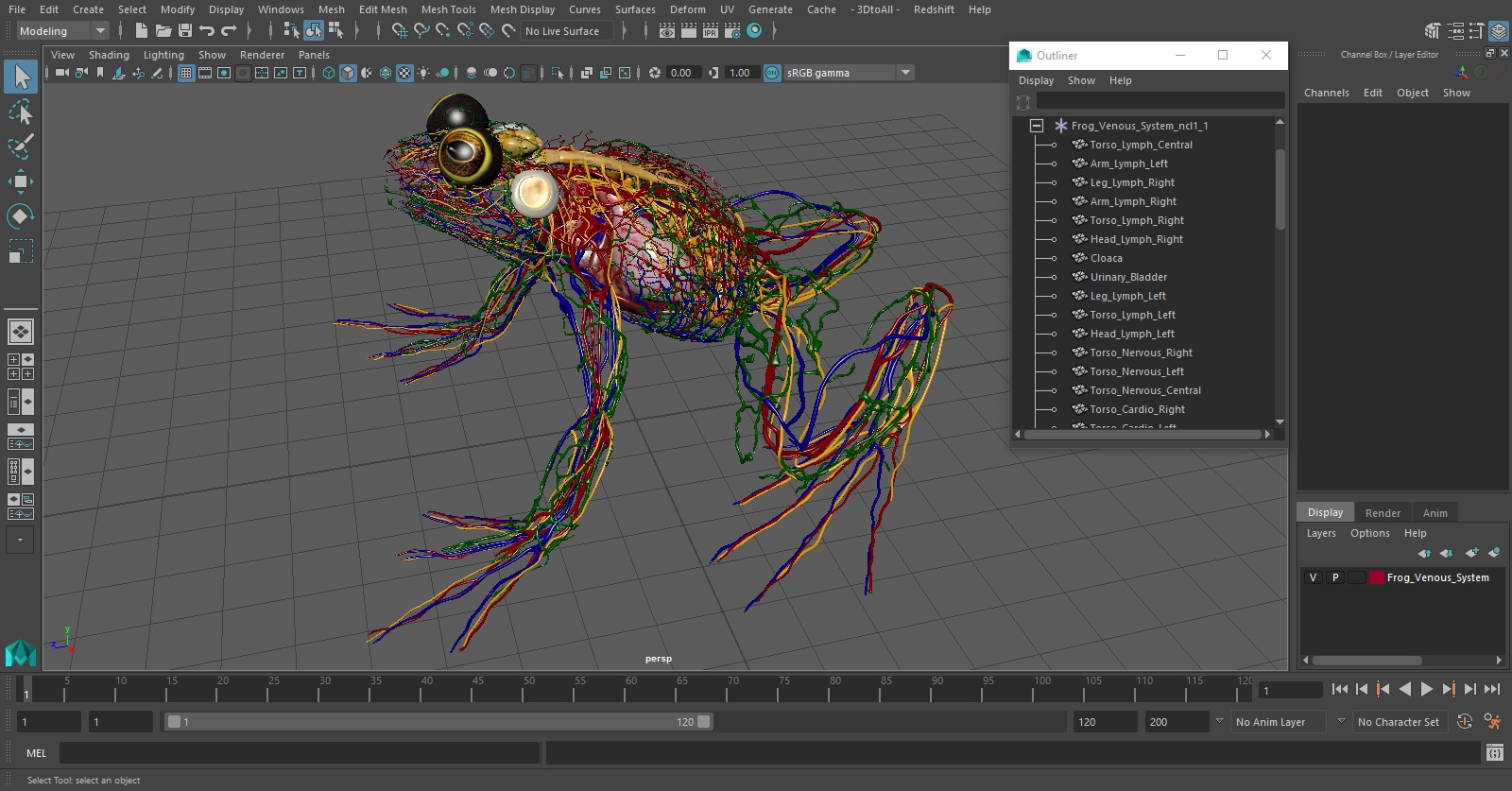Start IPR render icon
The image size is (1512, 791).
coord(711,30)
